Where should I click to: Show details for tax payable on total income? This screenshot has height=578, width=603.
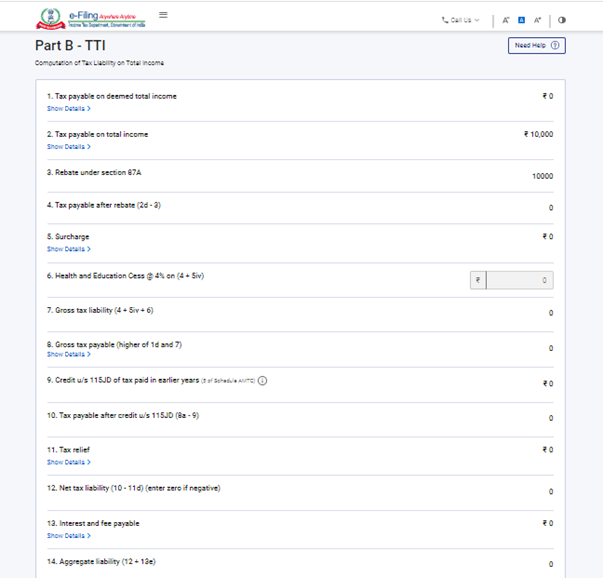tap(69, 146)
